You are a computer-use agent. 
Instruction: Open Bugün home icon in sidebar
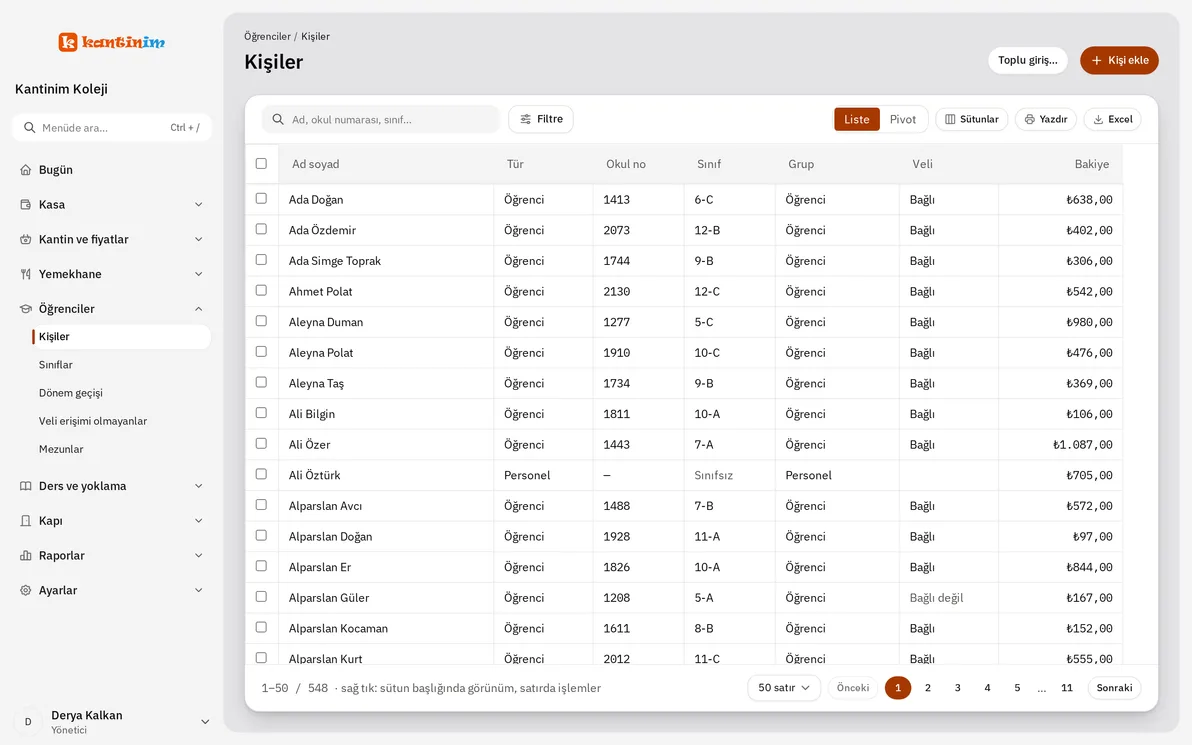26,170
